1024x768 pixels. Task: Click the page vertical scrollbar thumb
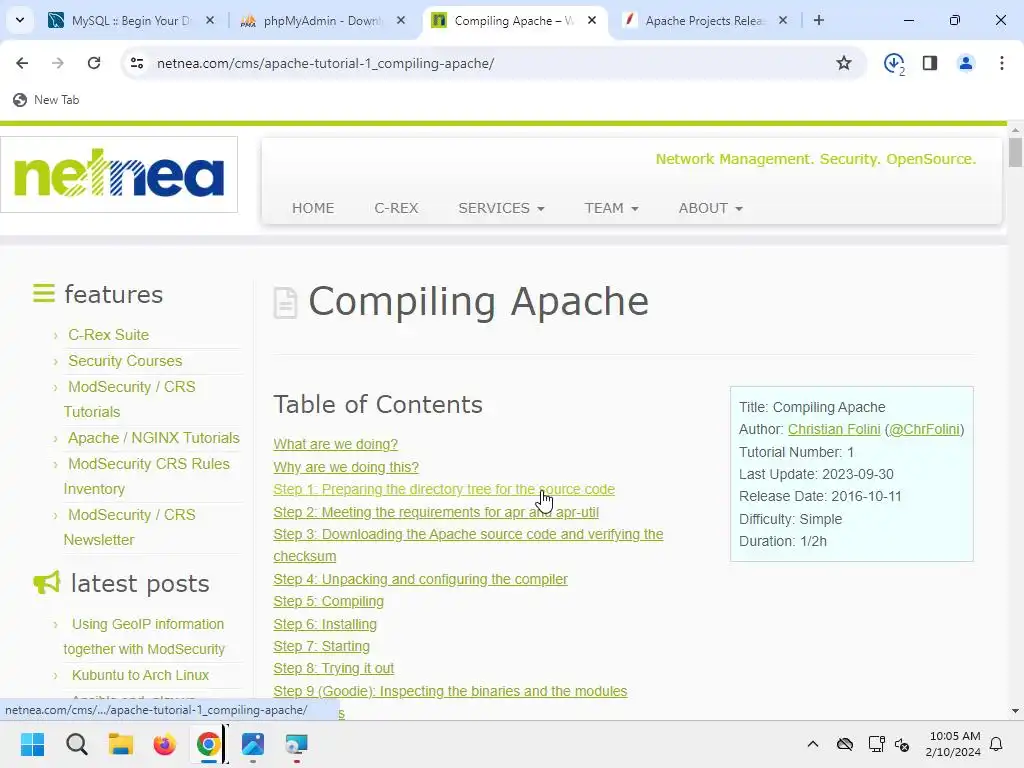[x=1015, y=152]
